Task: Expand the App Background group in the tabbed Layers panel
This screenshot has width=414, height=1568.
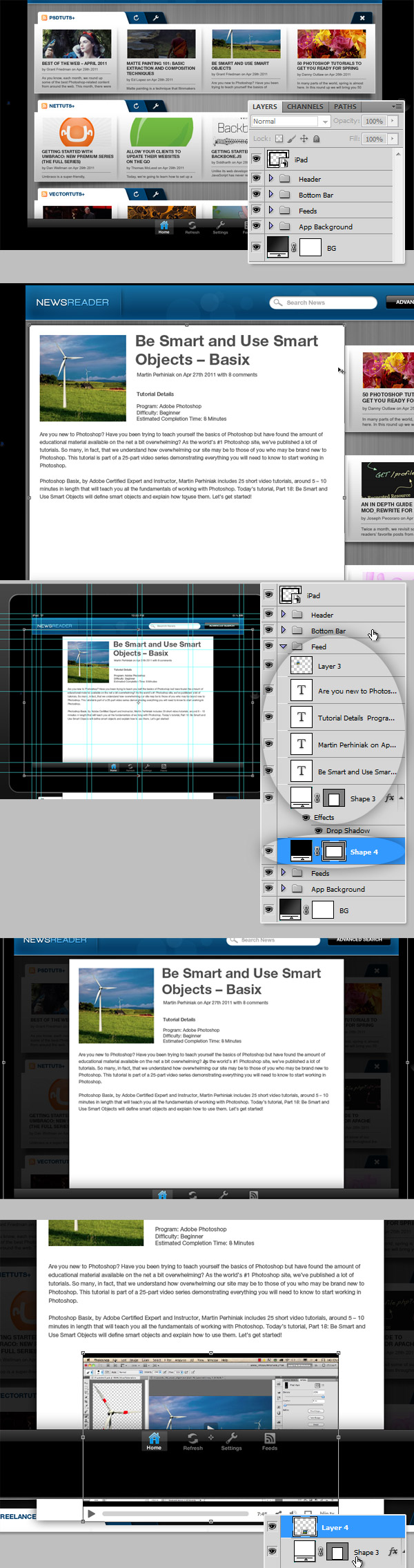Action: [271, 226]
